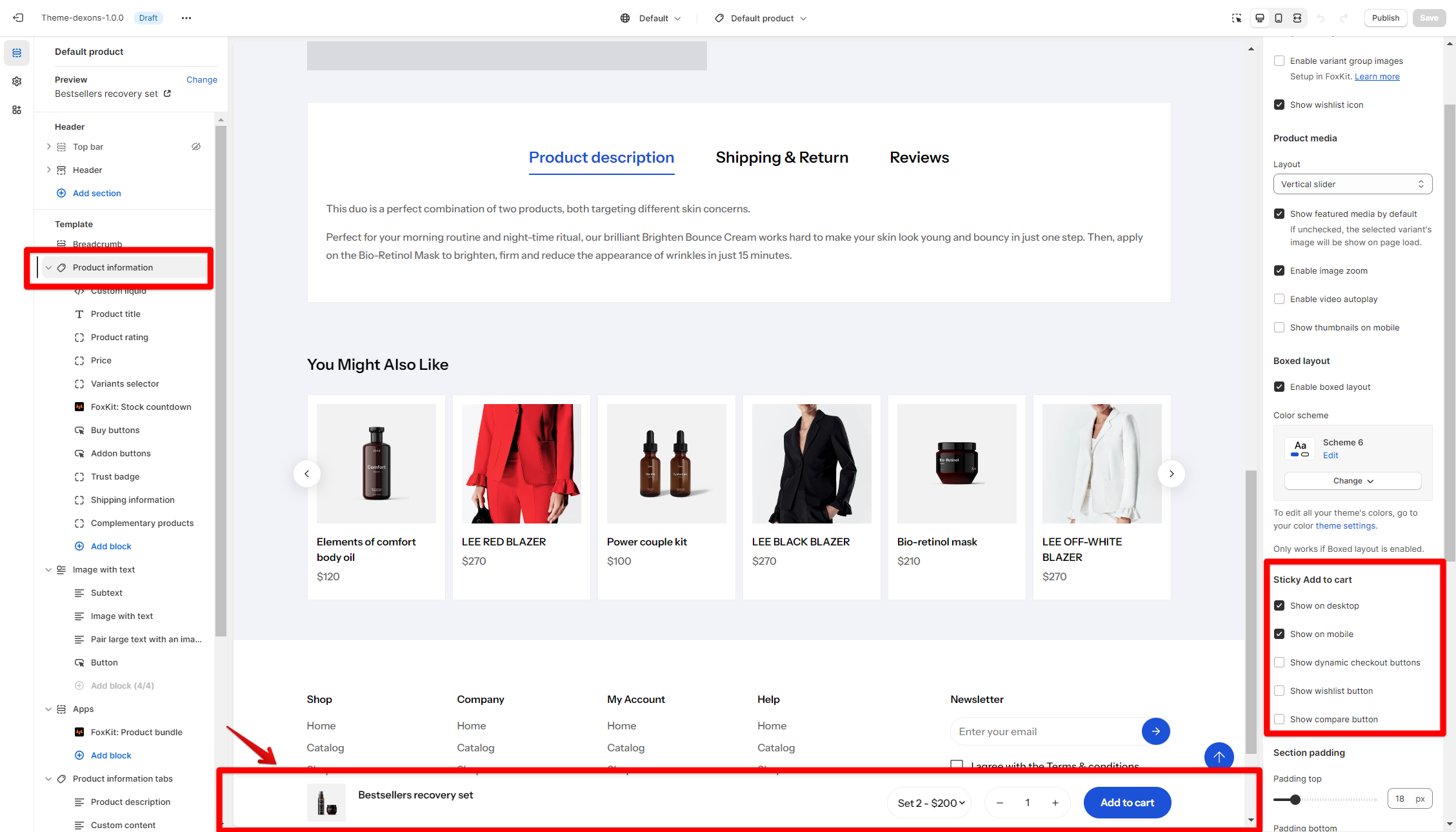
Task: Open the Set 2 - $200 variant dropdown
Action: pyautogui.click(x=930, y=803)
